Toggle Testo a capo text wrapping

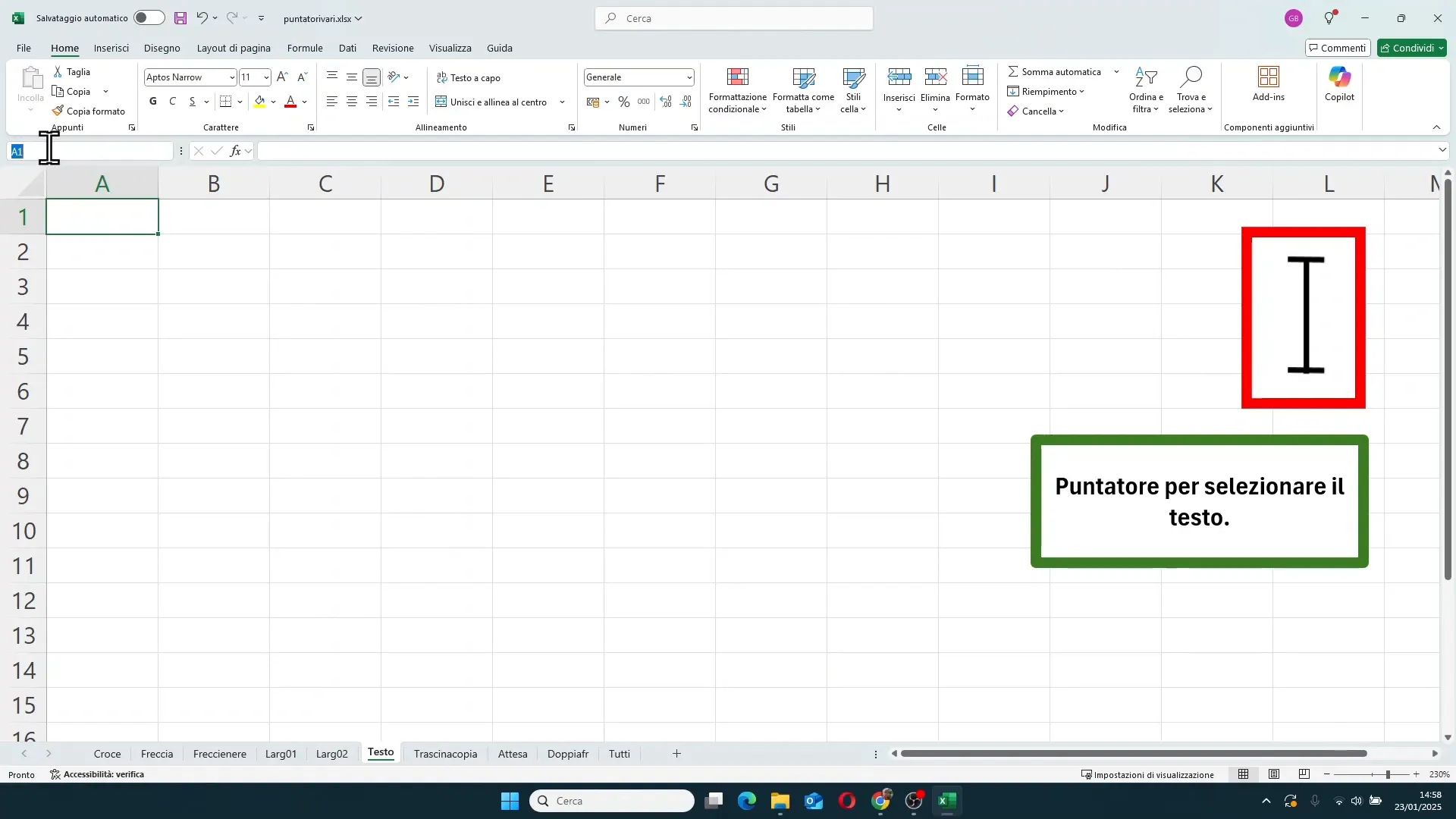(x=469, y=77)
